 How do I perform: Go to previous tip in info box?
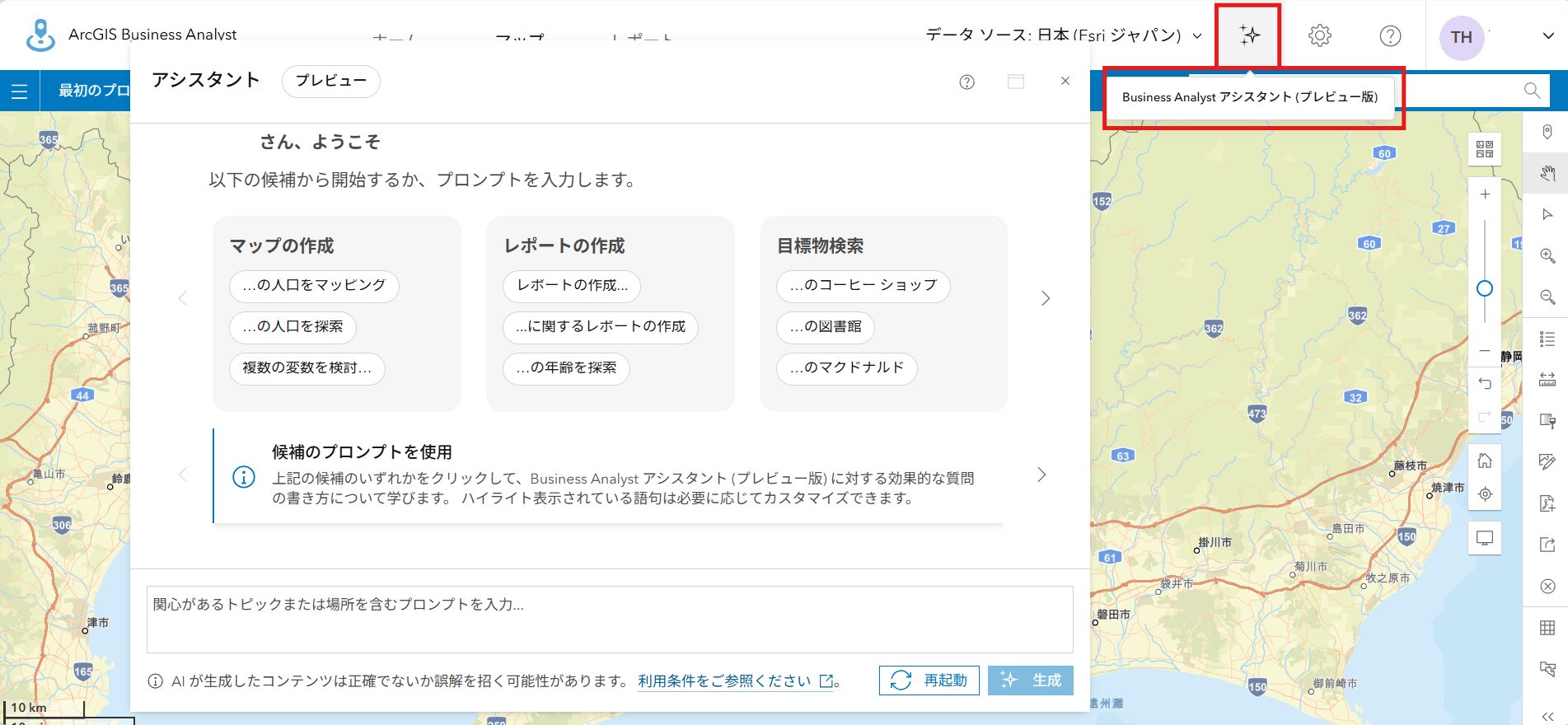coord(183,475)
